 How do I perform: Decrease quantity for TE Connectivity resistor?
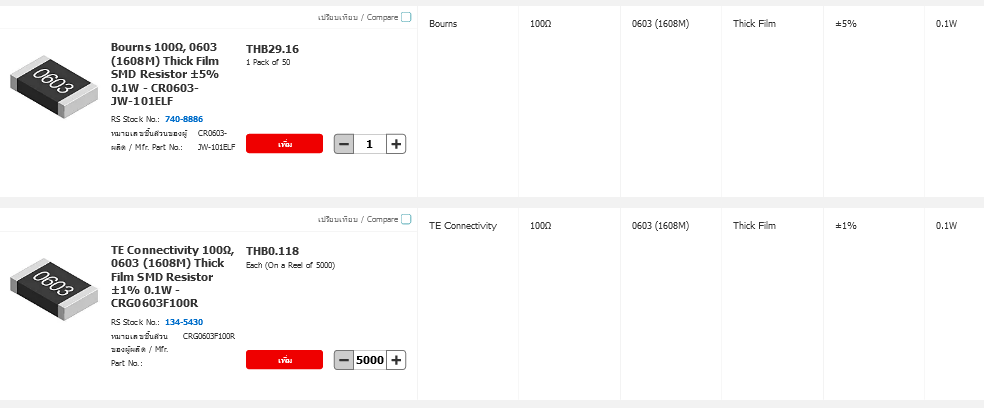coord(344,360)
